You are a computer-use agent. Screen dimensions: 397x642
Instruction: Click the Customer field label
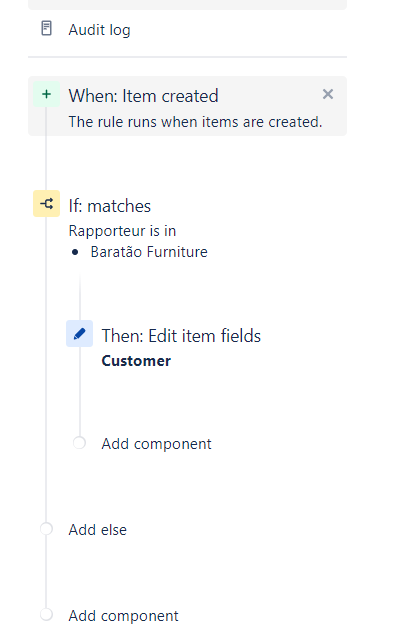[136, 361]
